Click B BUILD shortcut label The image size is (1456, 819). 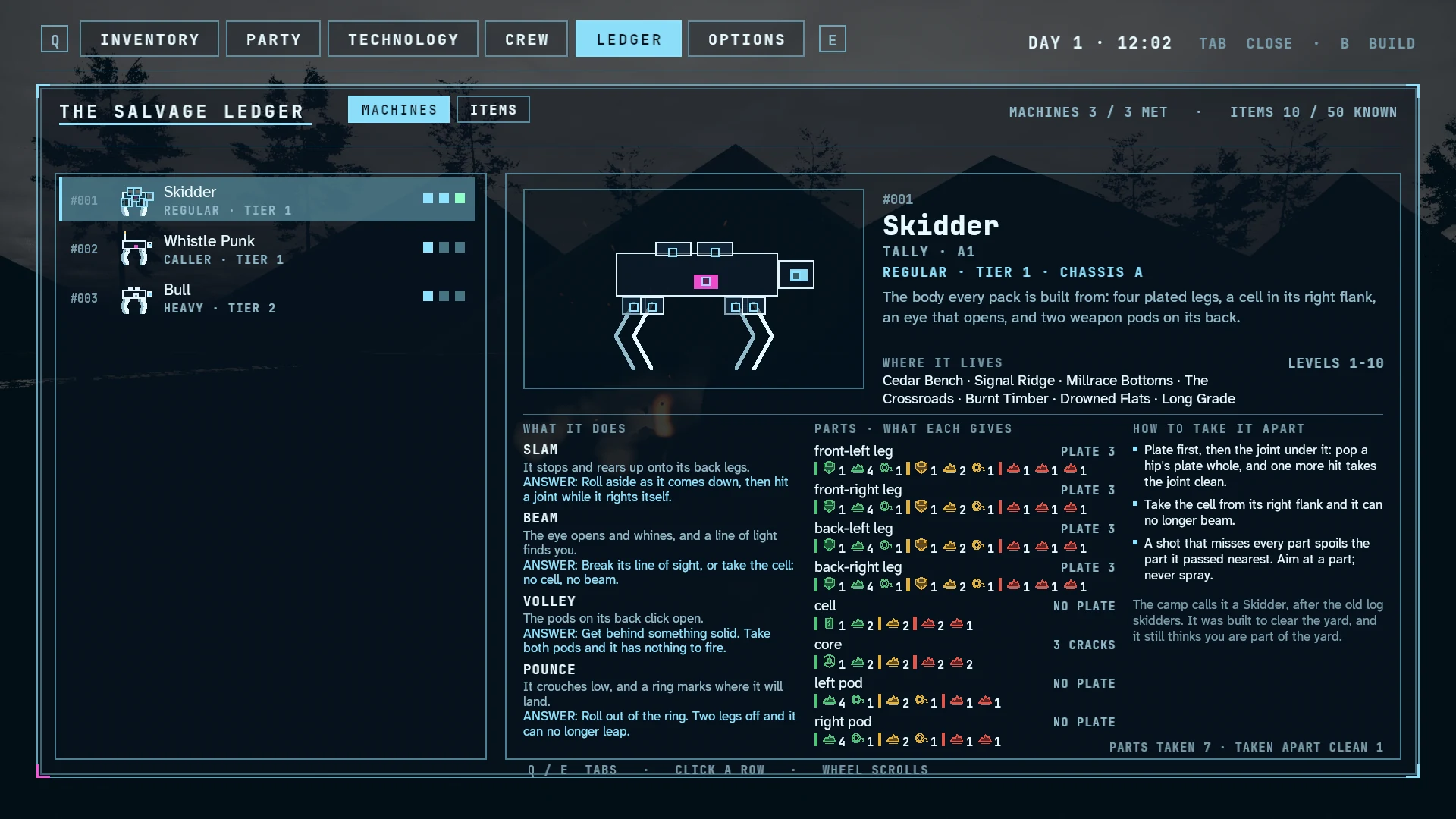coord(1377,43)
